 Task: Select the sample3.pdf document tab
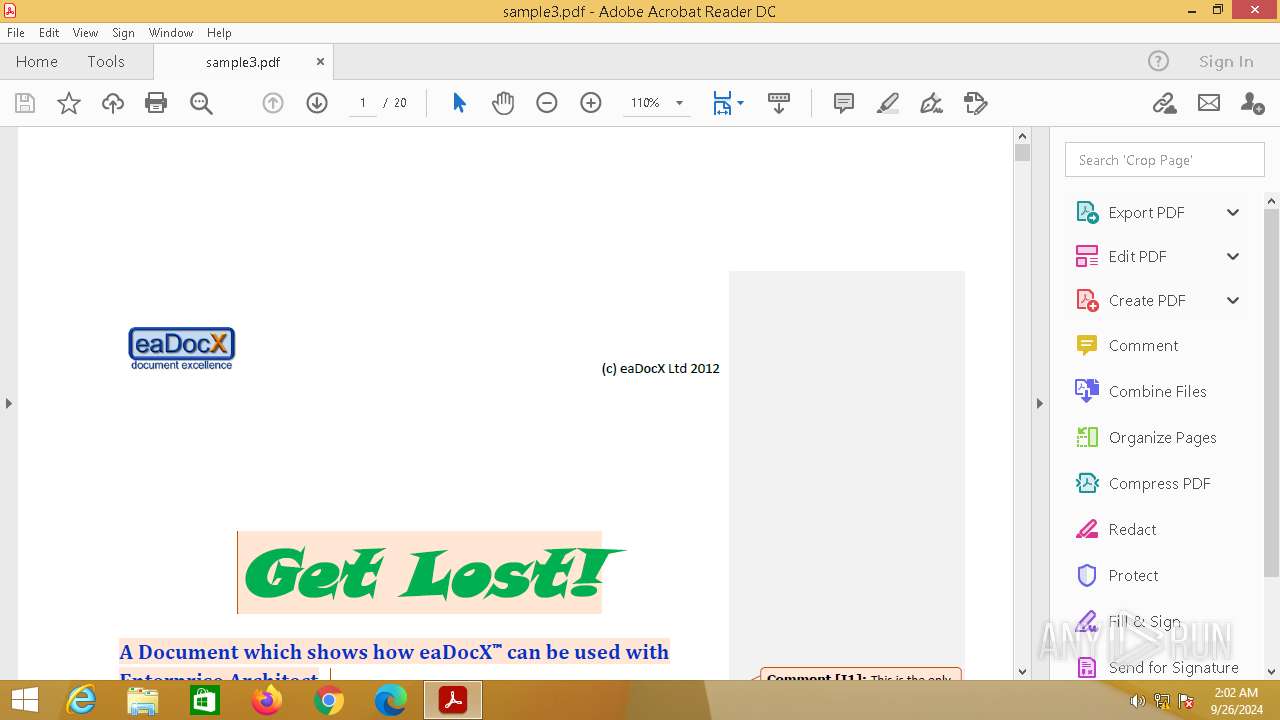(243, 62)
